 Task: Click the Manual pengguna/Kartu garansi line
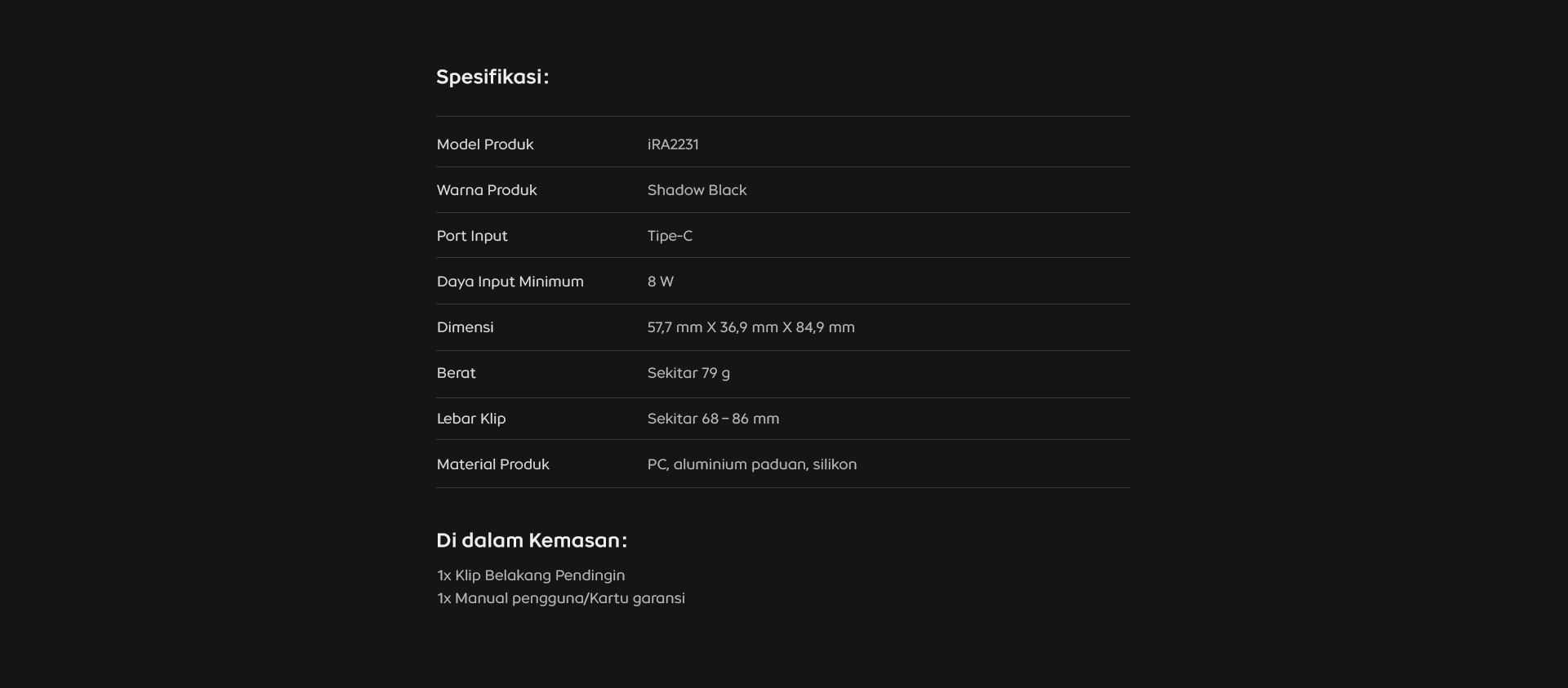pos(560,598)
